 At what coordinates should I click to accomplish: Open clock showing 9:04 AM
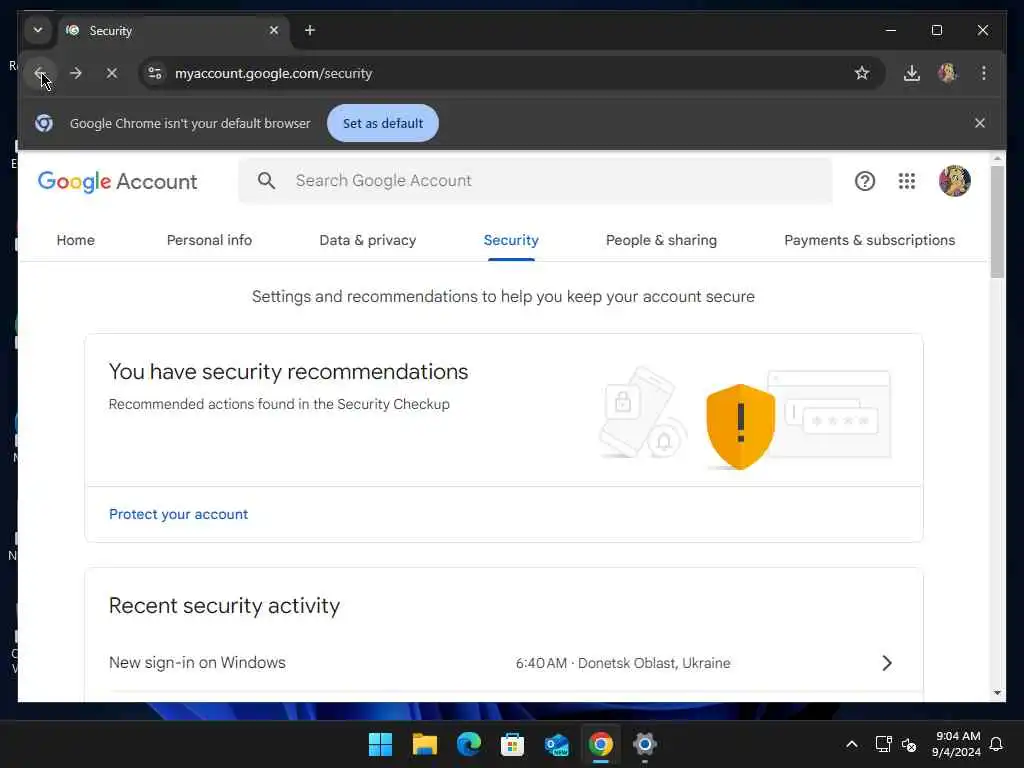(956, 744)
